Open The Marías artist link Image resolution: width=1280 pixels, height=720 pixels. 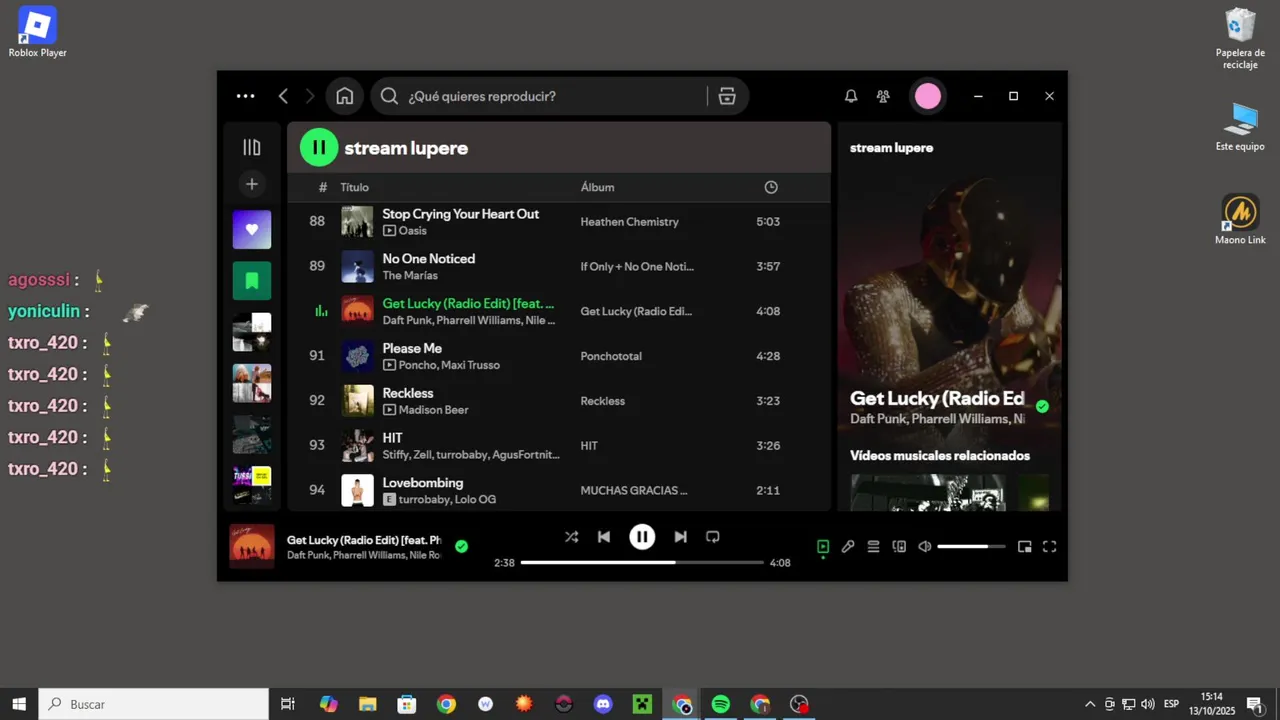point(410,276)
